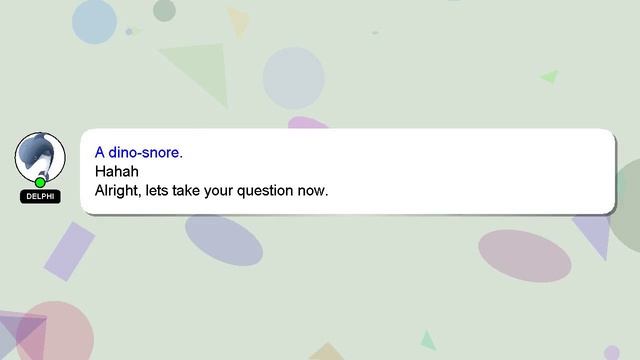Click Delphi's dolphin avatar picture

[x=40, y=157]
